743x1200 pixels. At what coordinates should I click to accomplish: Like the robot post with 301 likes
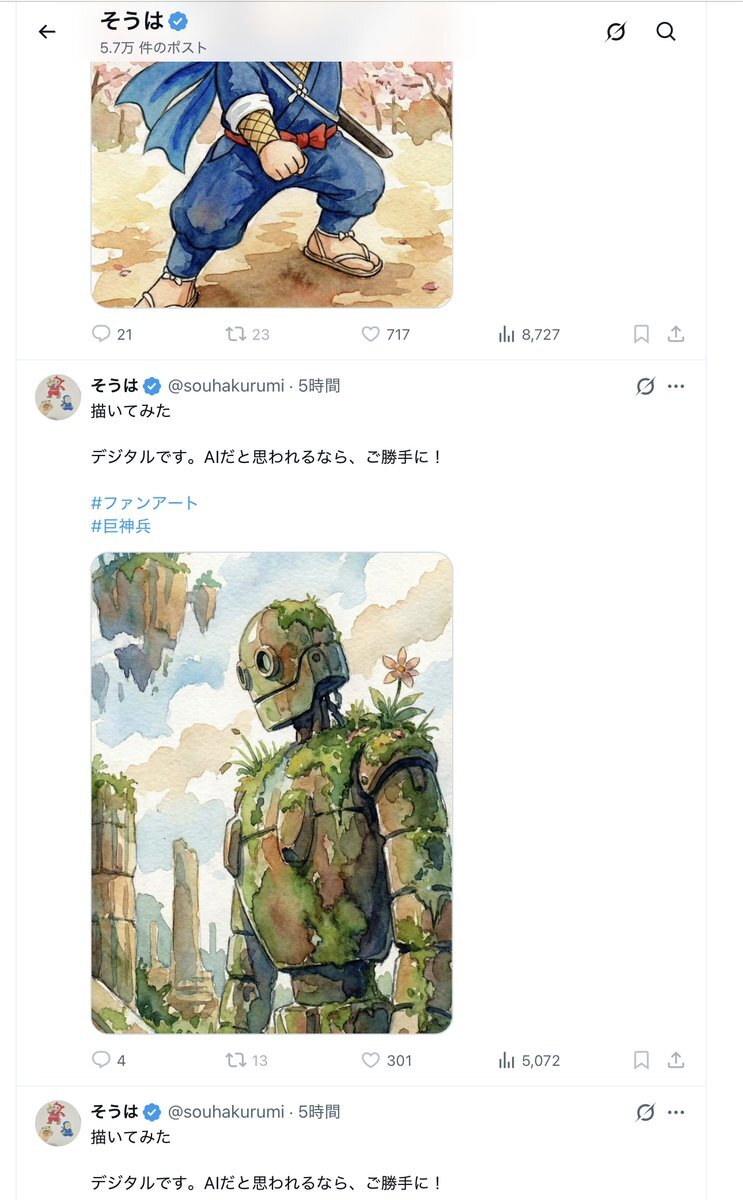[386, 1060]
